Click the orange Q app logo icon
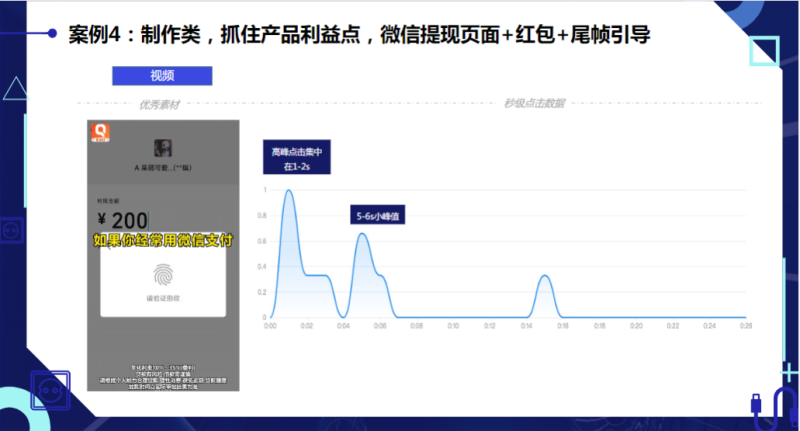This screenshot has height=431, width=800. click(101, 133)
